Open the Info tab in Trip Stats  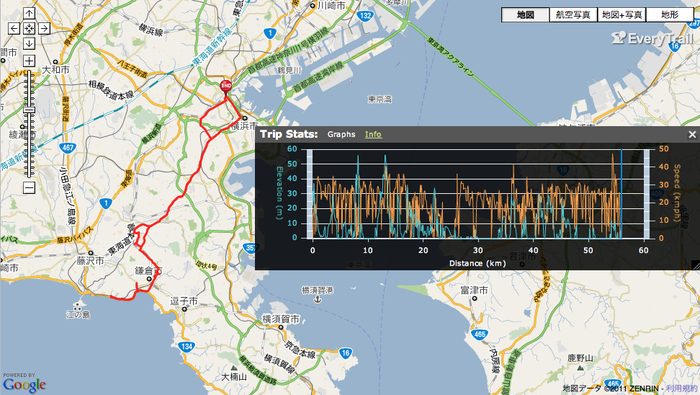tap(373, 134)
